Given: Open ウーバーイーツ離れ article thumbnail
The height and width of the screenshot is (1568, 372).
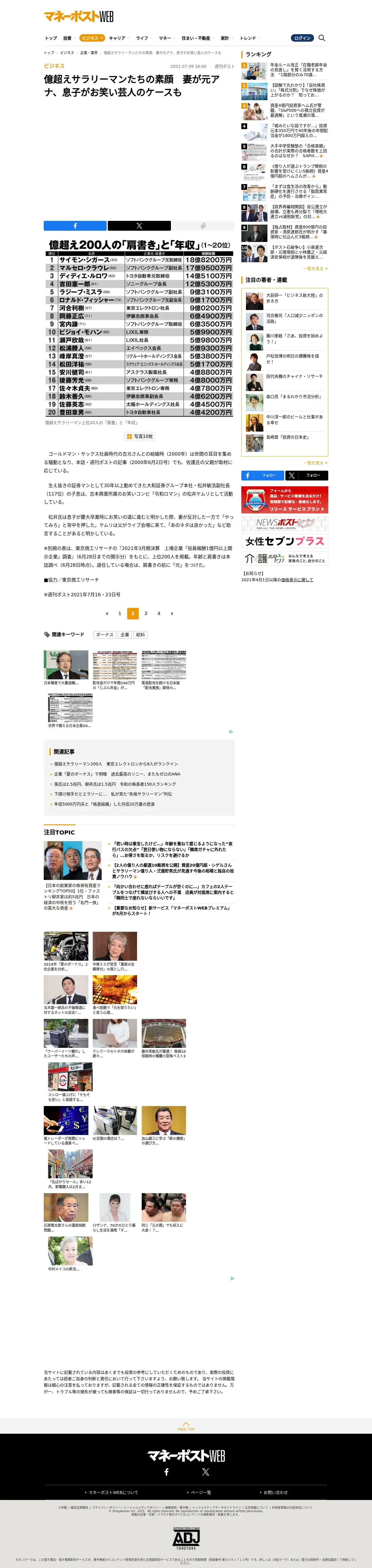Looking at the screenshot, I should (66, 1034).
